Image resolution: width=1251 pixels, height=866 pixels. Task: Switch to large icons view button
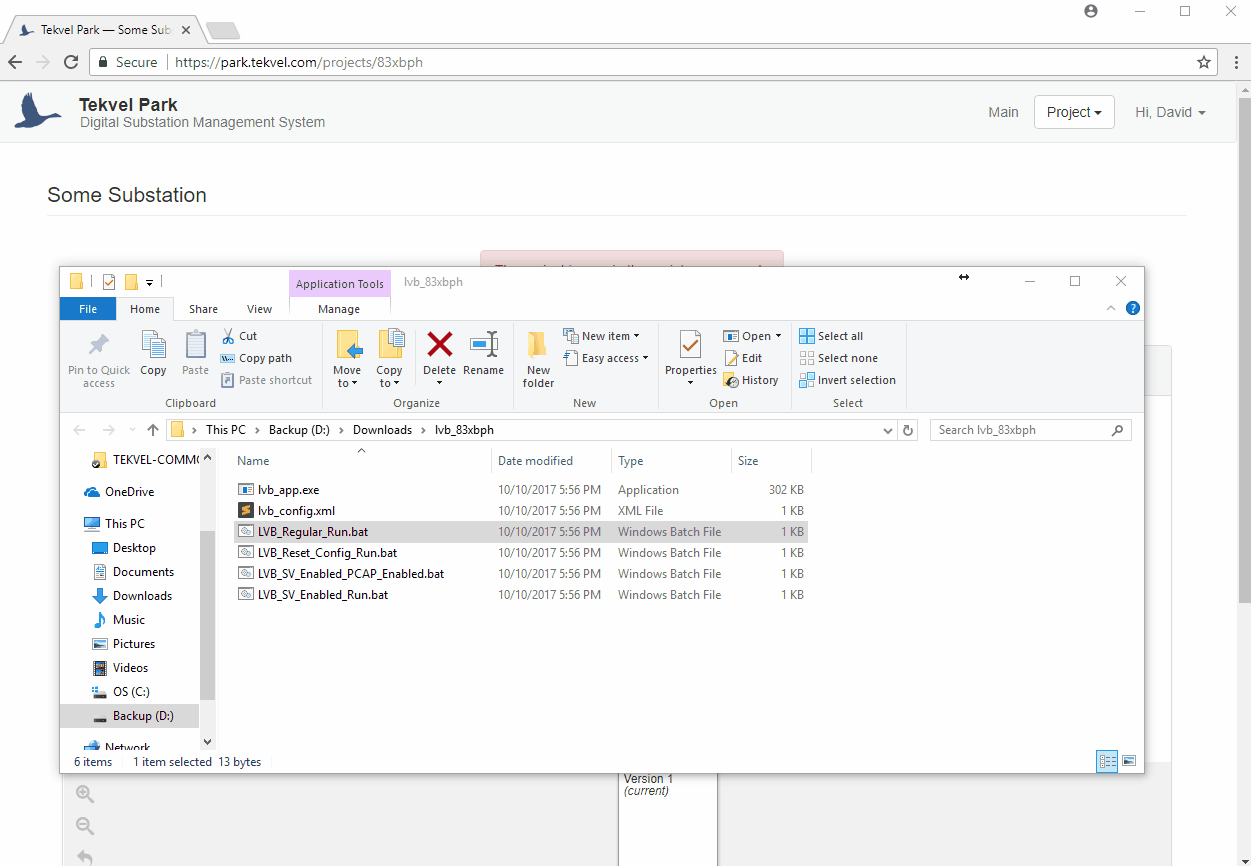point(1129,761)
